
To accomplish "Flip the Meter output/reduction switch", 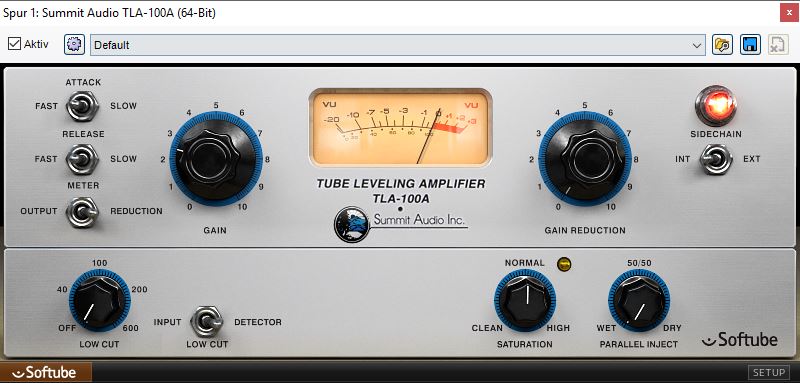I will click(x=82, y=212).
